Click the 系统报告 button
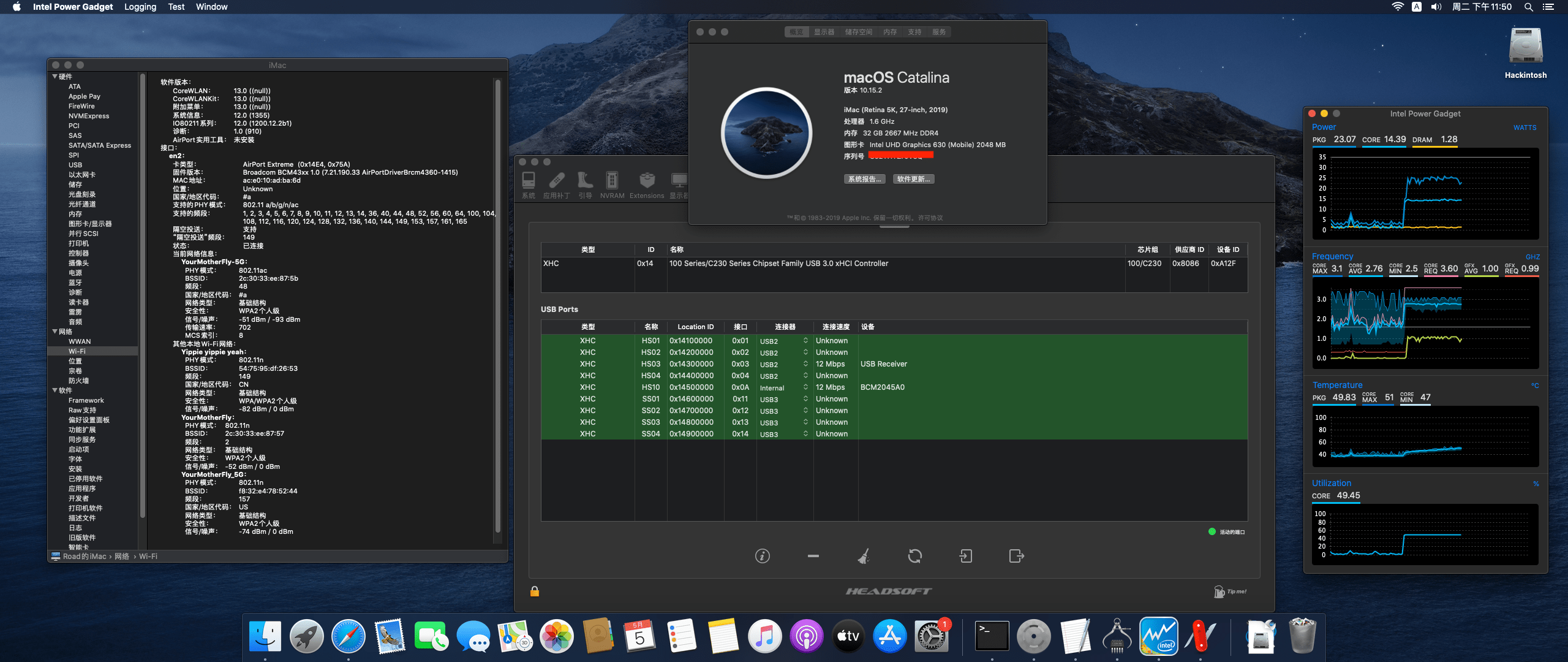The width and height of the screenshot is (1568, 662). coord(864,179)
